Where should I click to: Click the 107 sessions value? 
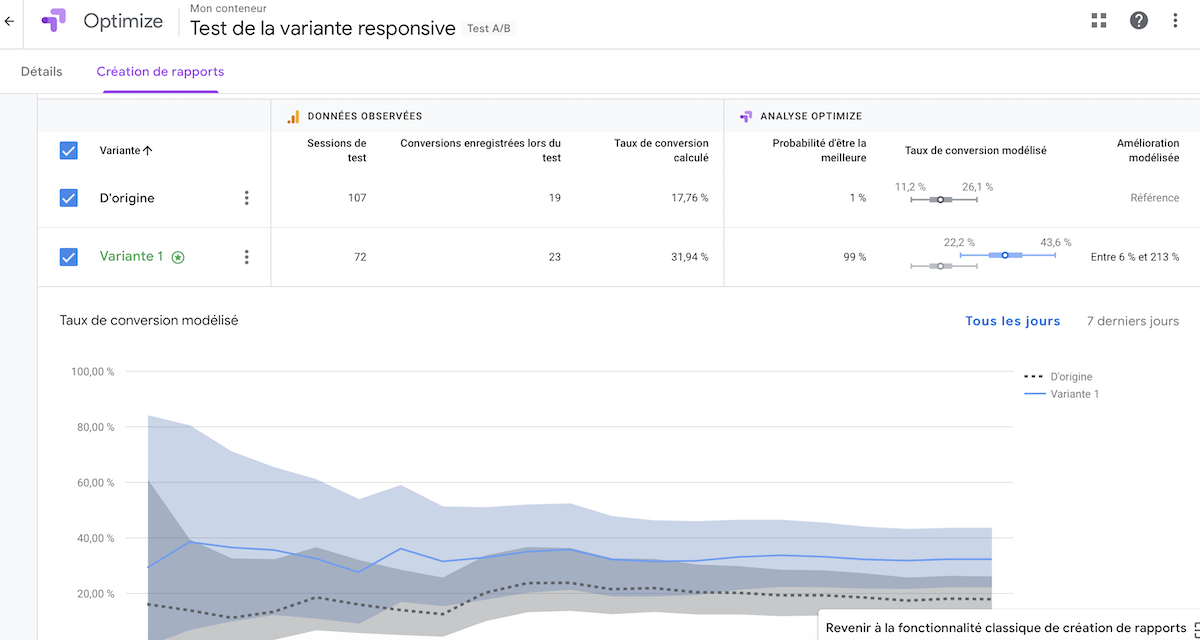point(356,198)
